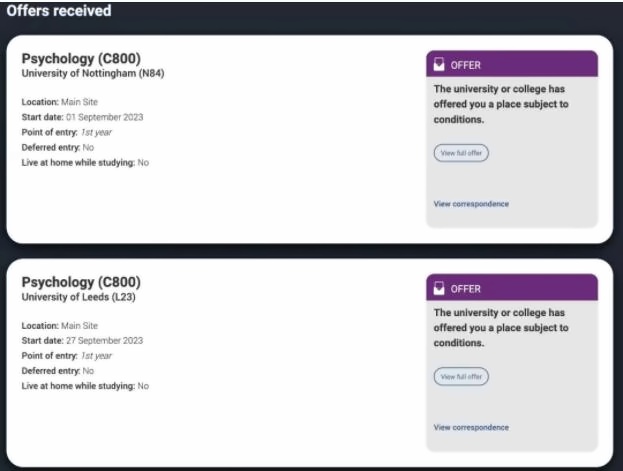Click the OFFER label in the Leeds card
The width and height of the screenshot is (623, 471).
pos(465,289)
